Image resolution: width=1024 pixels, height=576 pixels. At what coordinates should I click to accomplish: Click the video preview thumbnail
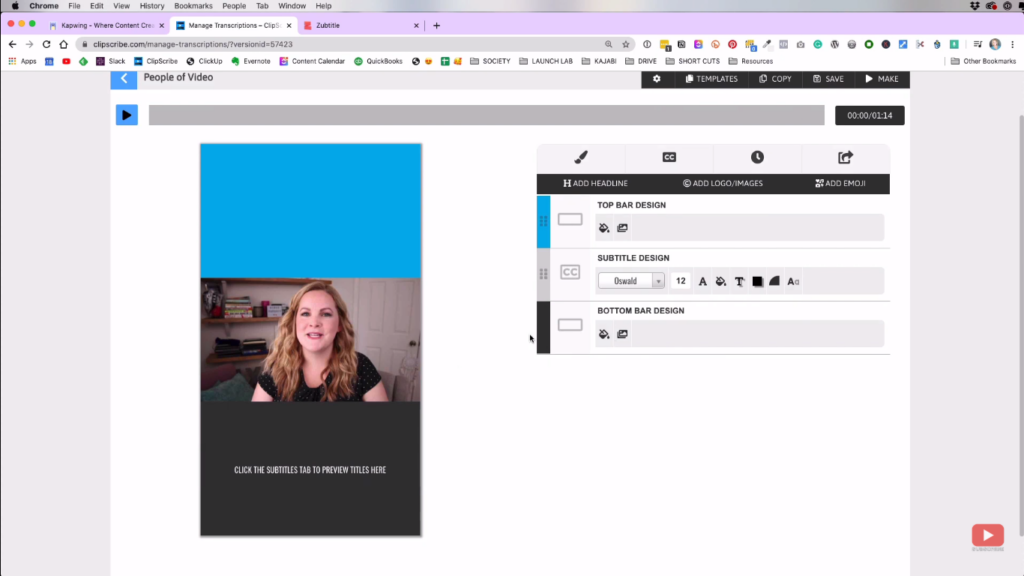pyautogui.click(x=311, y=340)
